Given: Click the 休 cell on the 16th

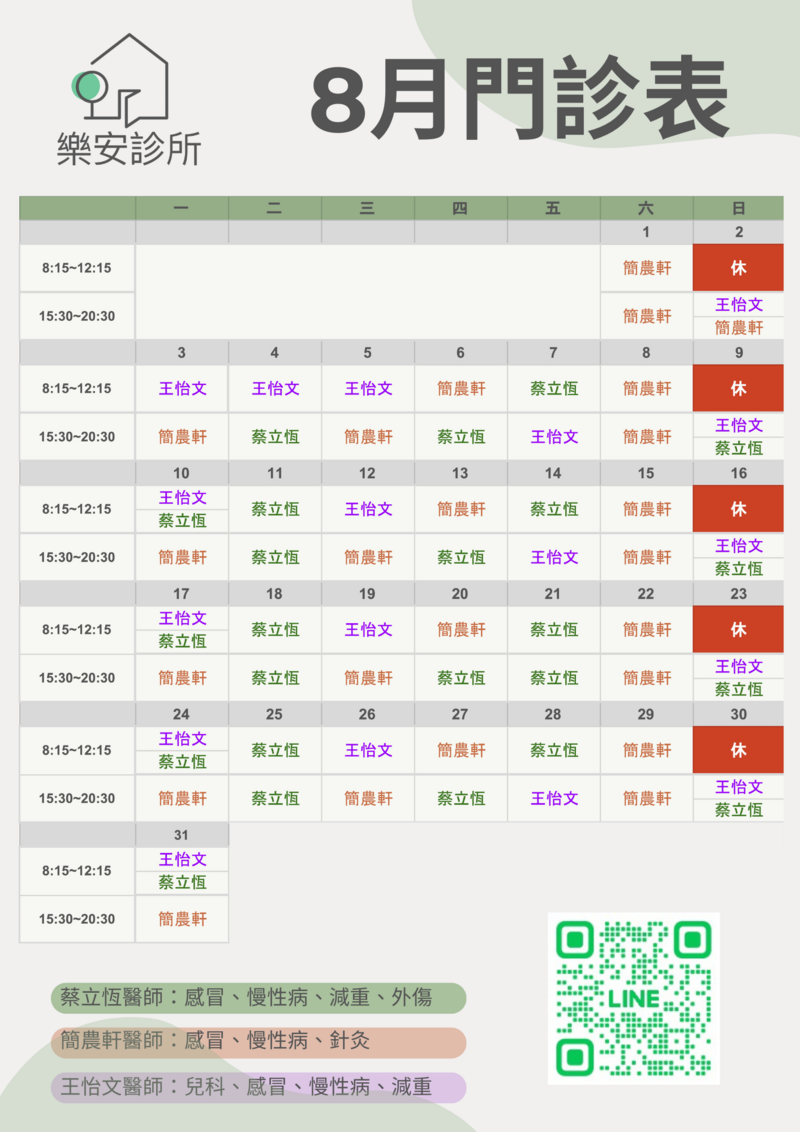Looking at the screenshot, I should click(x=739, y=509).
